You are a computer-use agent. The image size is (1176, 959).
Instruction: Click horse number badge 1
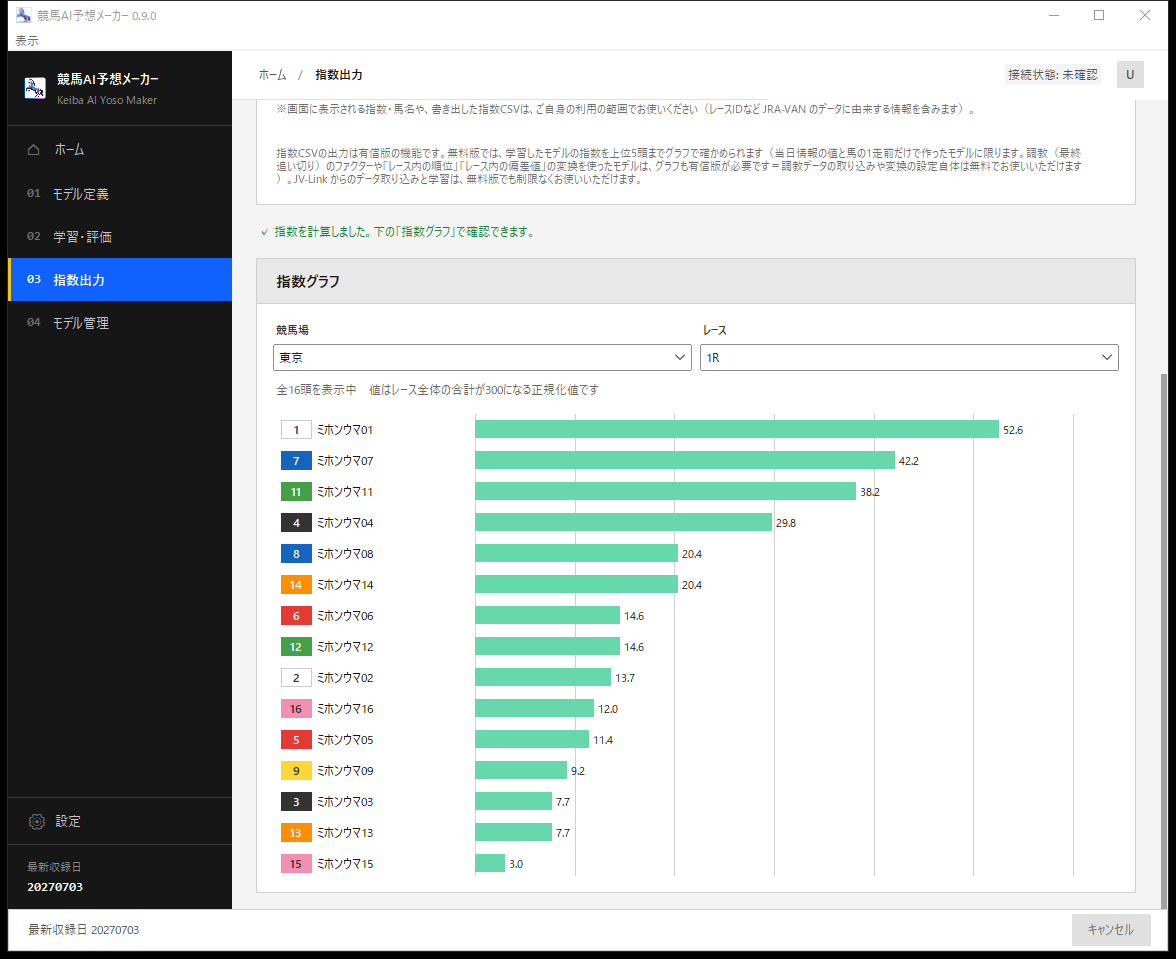296,430
